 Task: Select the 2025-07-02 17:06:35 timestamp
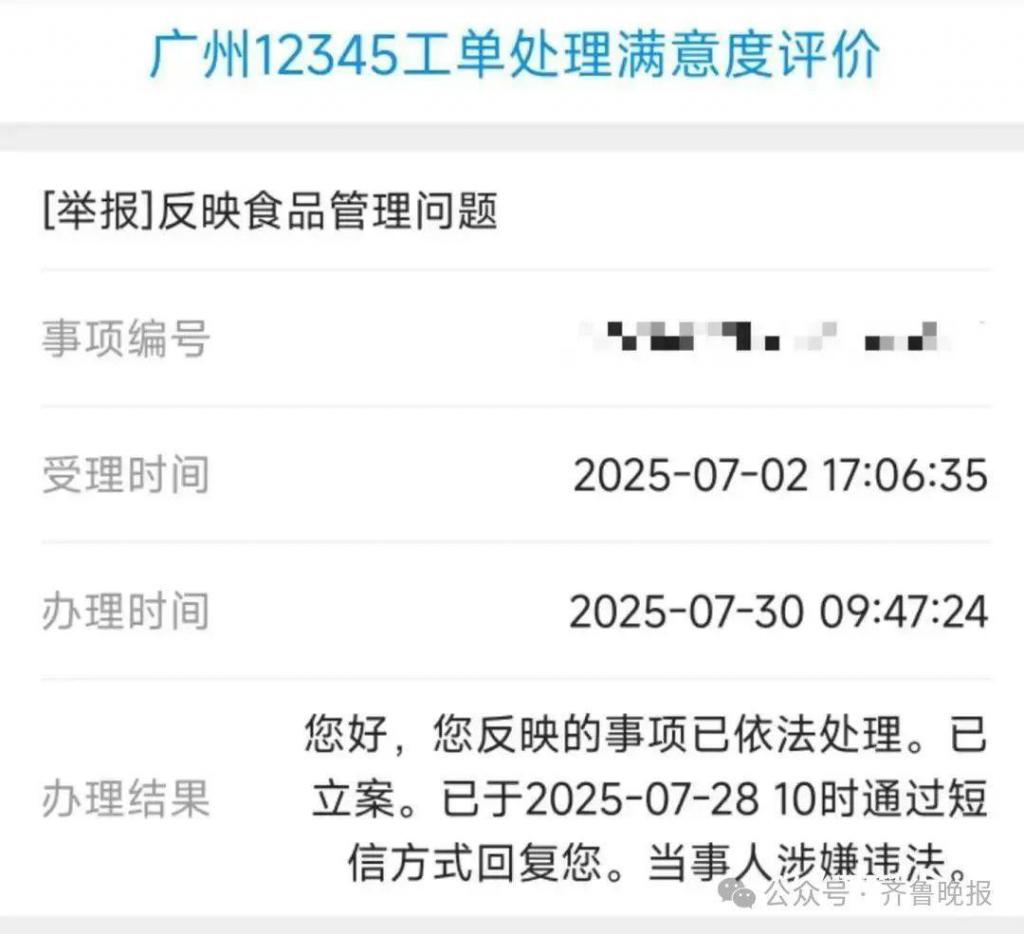780,475
